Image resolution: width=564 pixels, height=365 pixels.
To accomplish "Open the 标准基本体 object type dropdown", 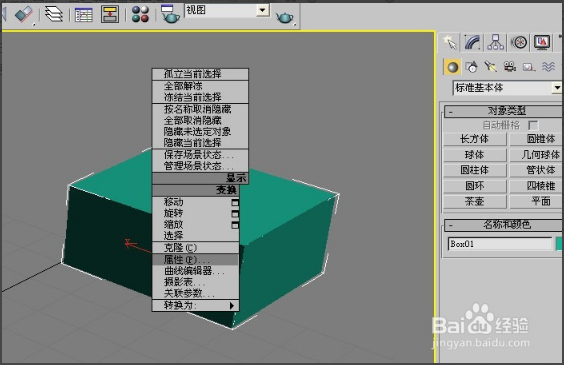I will pyautogui.click(x=557, y=88).
